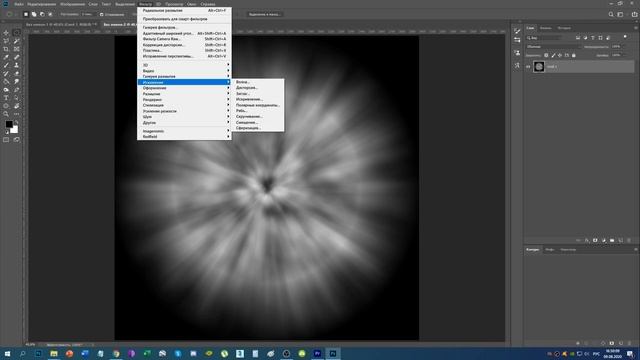Select the Lasso tool
Image resolution: width=640 pixels, height=360 pixels.
click(x=6, y=41)
